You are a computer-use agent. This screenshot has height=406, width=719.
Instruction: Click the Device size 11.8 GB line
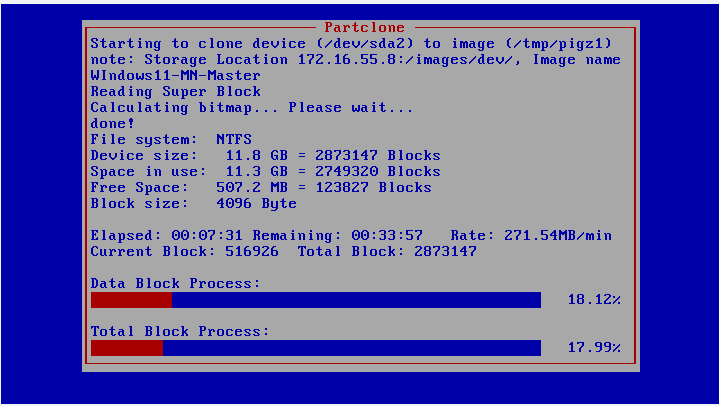(265, 156)
